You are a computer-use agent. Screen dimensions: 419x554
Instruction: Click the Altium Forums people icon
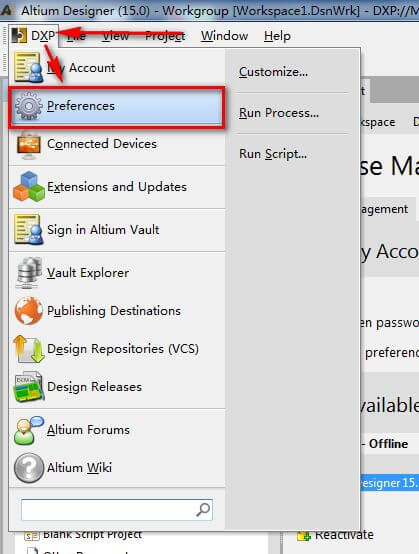29,430
